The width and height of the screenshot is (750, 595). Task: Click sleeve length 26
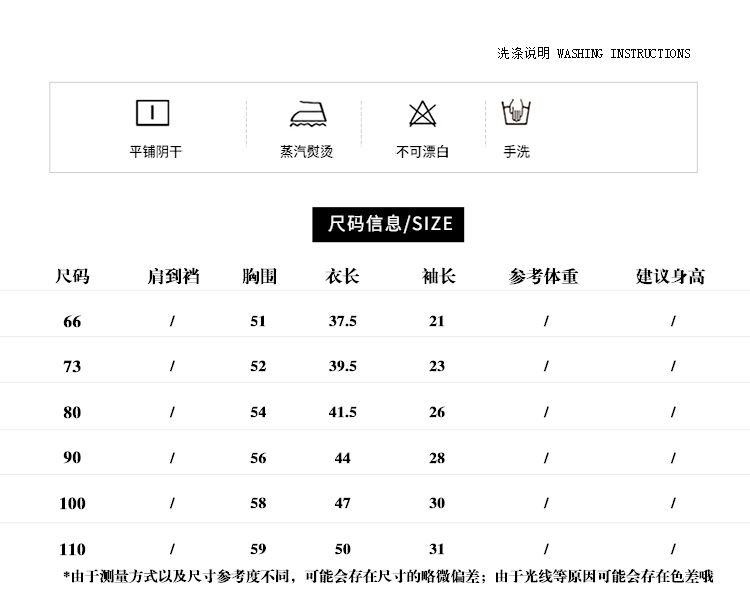point(437,412)
